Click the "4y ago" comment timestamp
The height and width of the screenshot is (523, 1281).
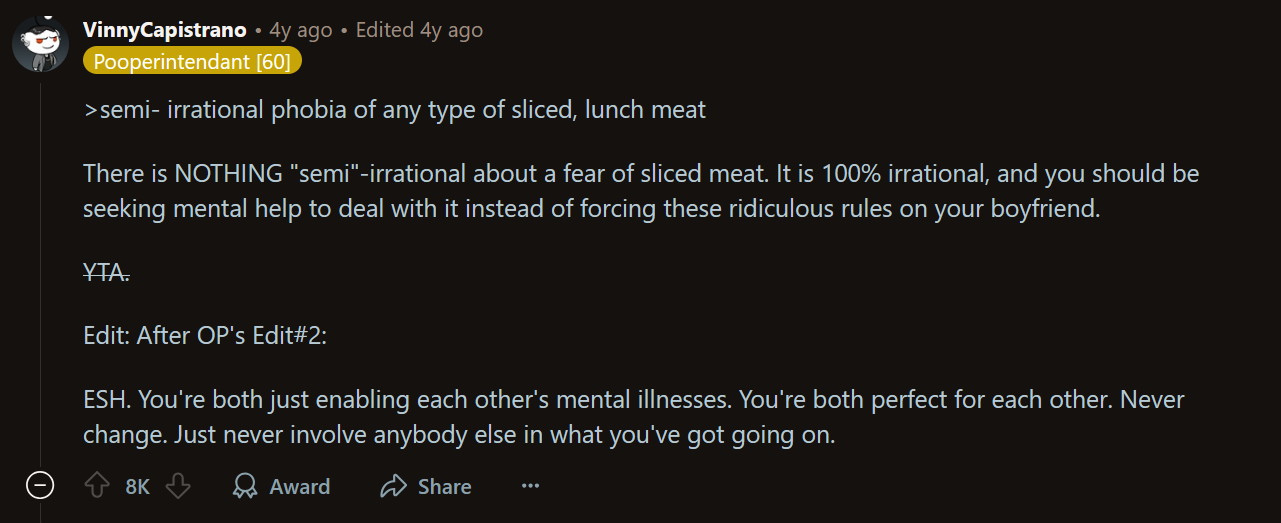(x=300, y=30)
